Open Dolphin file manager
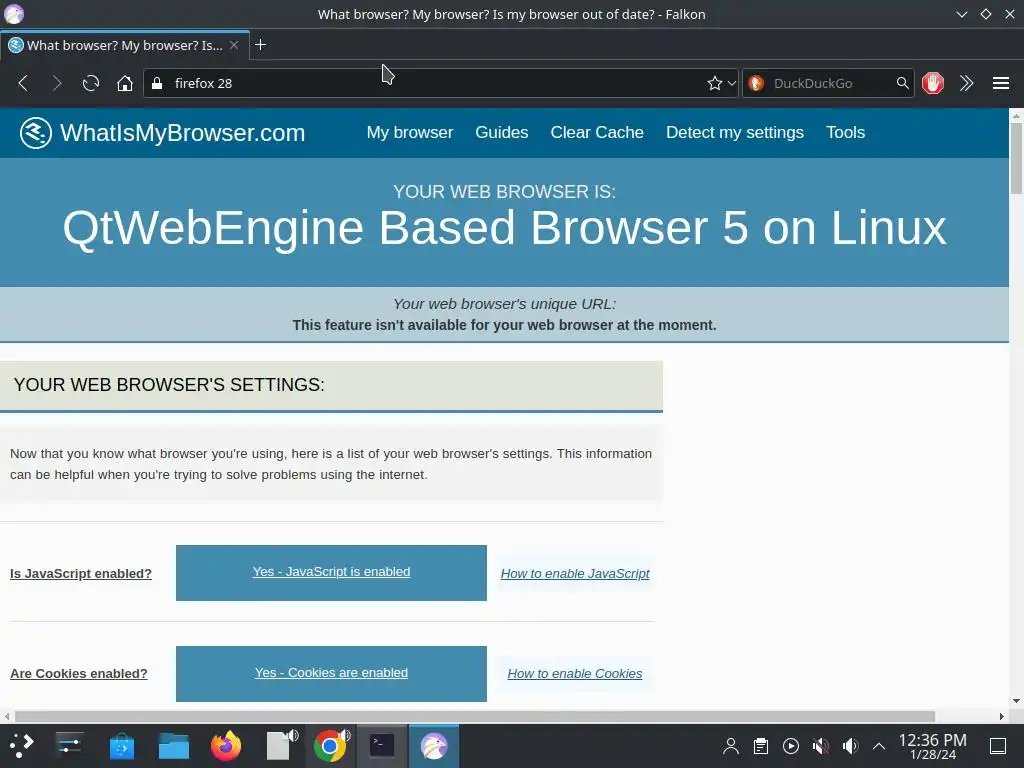This screenshot has width=1024, height=768. tap(174, 746)
